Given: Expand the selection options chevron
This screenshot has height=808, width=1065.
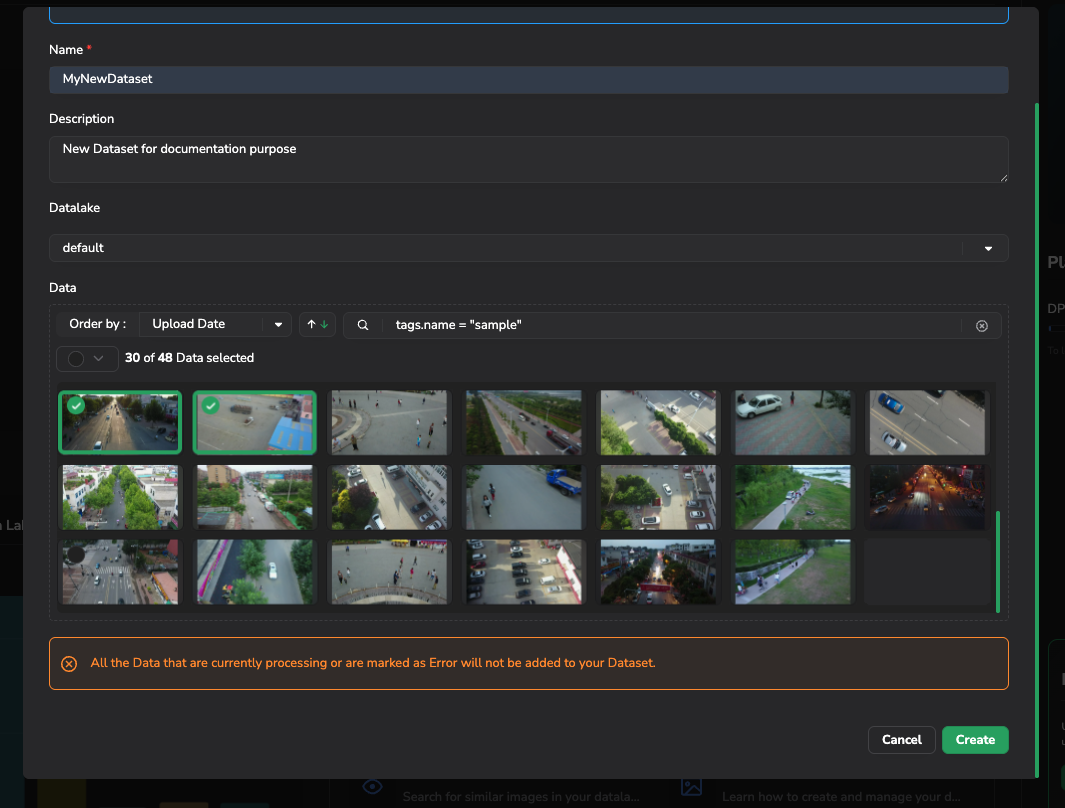Looking at the screenshot, I should click(99, 358).
